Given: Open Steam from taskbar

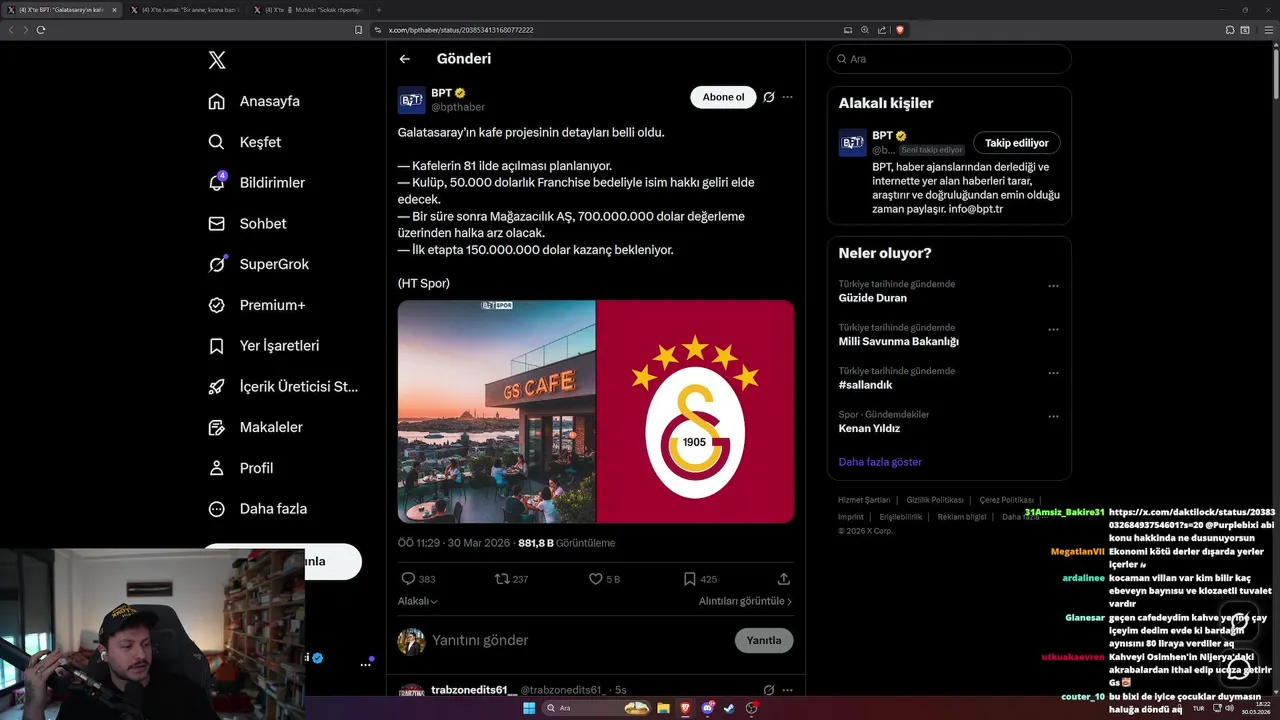Looking at the screenshot, I should click(x=729, y=708).
